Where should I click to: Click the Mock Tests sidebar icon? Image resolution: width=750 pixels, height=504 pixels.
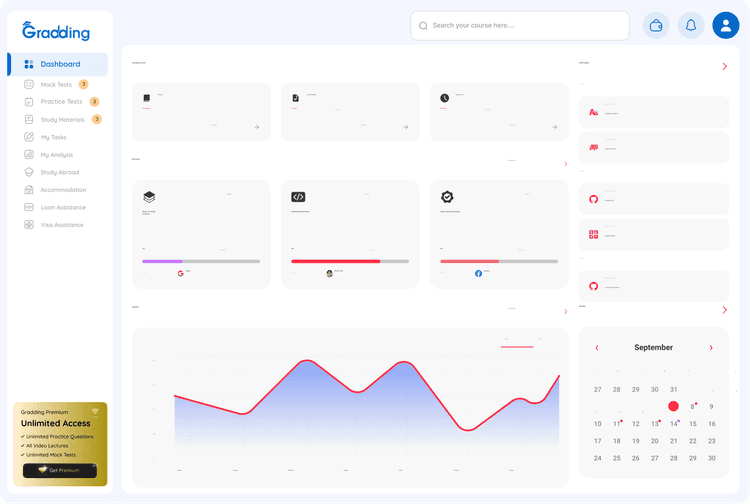click(x=29, y=84)
